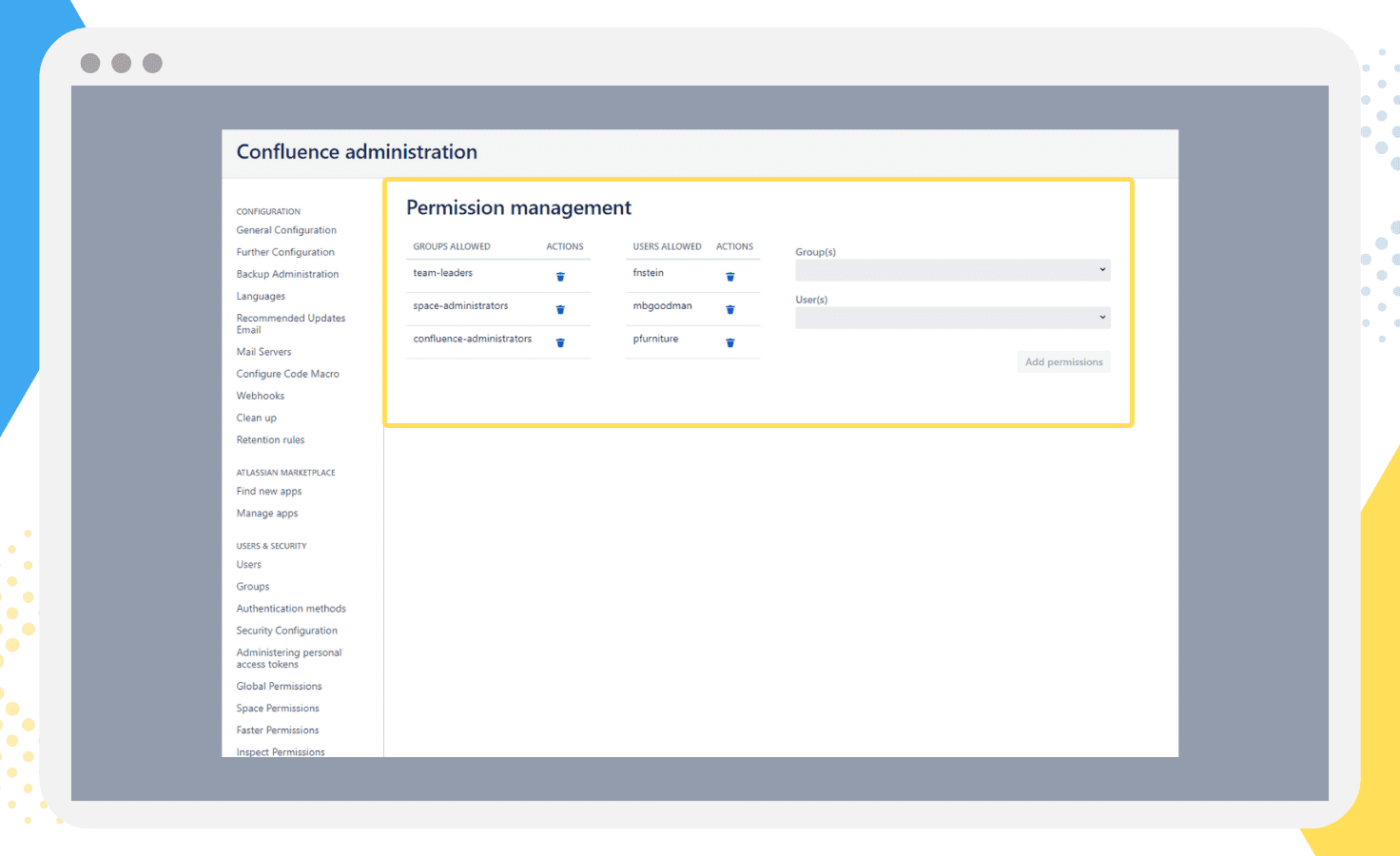Delete the space-administrators group permission
This screenshot has height=856, width=1400.
pyautogui.click(x=560, y=309)
